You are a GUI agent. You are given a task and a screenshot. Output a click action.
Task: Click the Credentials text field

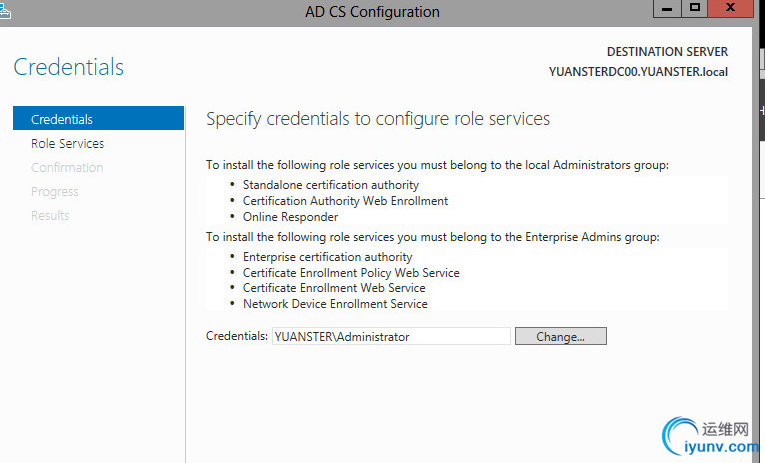pyautogui.click(x=390, y=337)
